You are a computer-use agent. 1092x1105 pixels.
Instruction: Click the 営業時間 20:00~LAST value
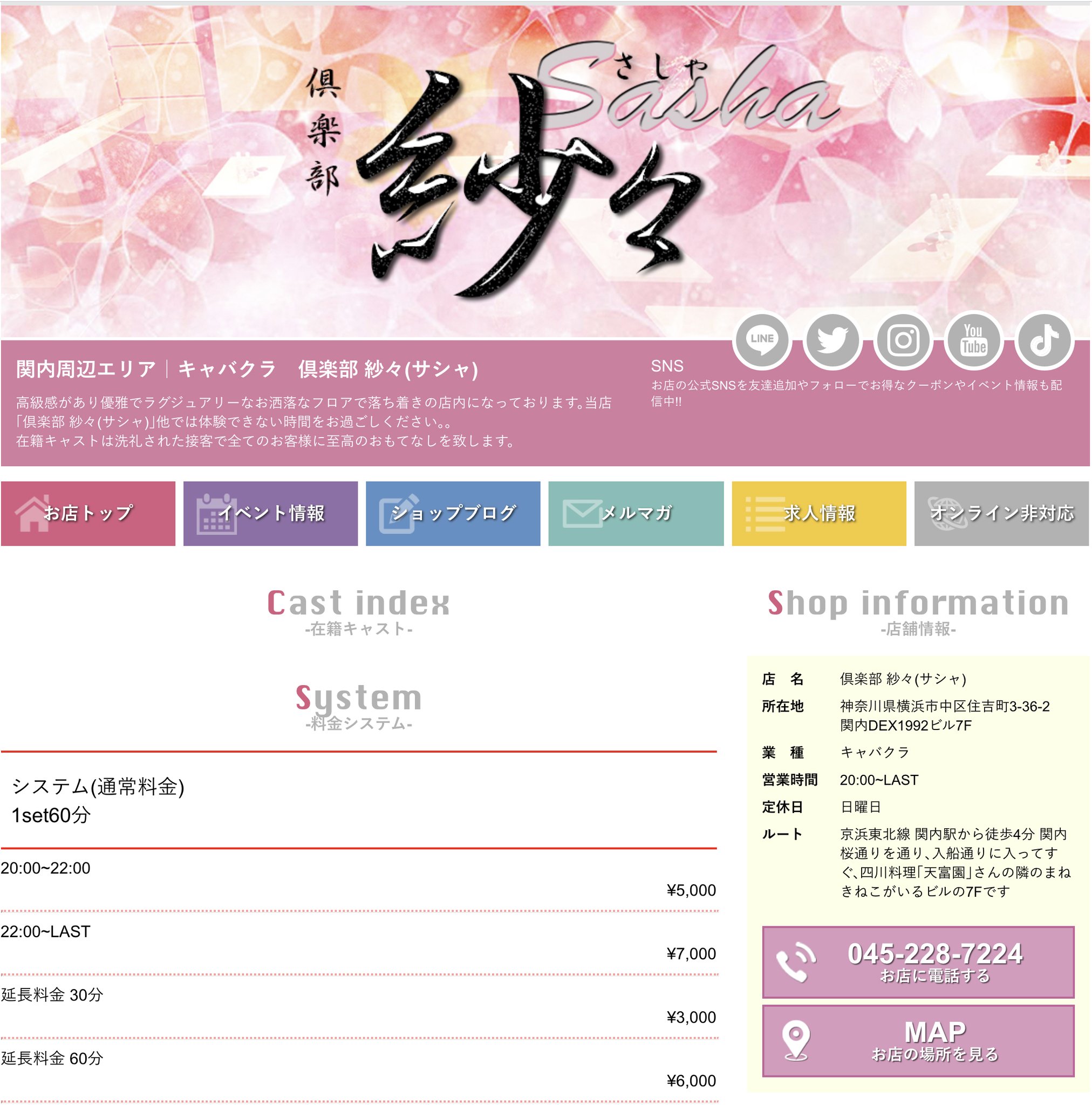pyautogui.click(x=879, y=780)
